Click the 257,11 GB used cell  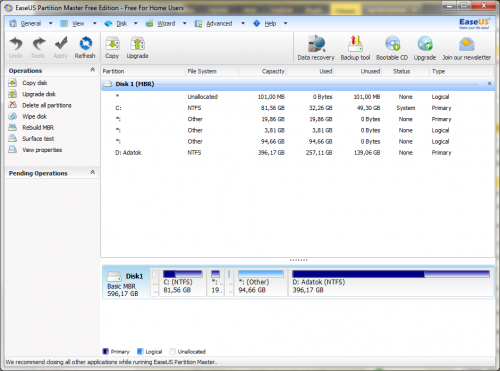[x=319, y=153]
